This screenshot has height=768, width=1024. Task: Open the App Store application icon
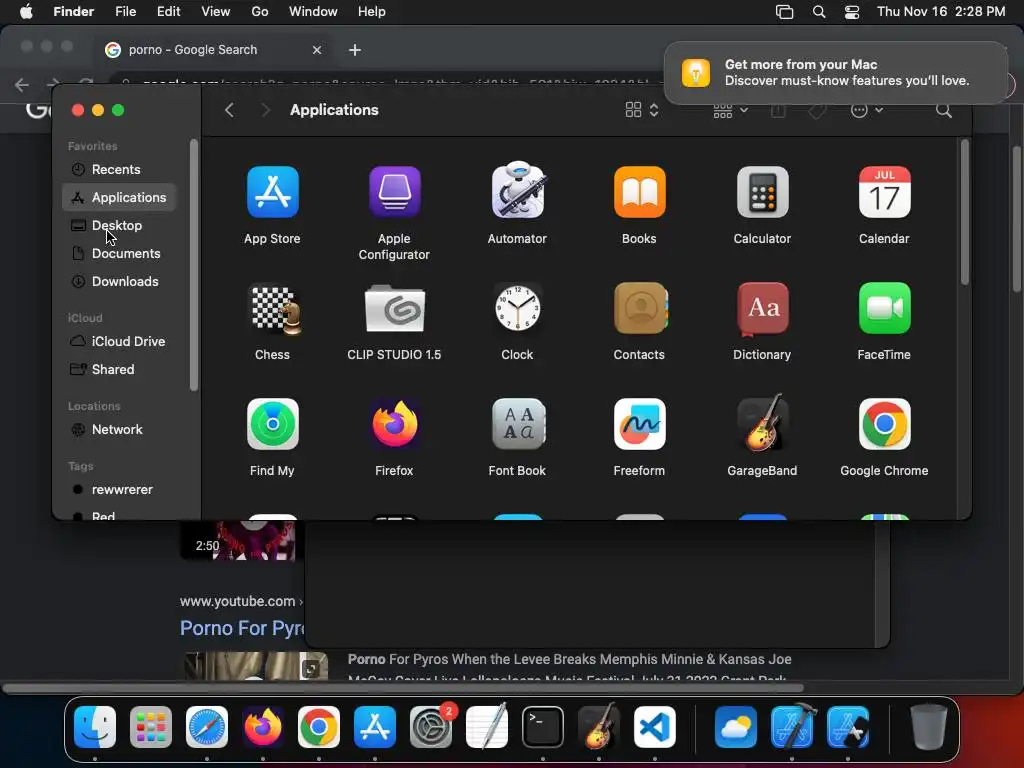[272, 192]
